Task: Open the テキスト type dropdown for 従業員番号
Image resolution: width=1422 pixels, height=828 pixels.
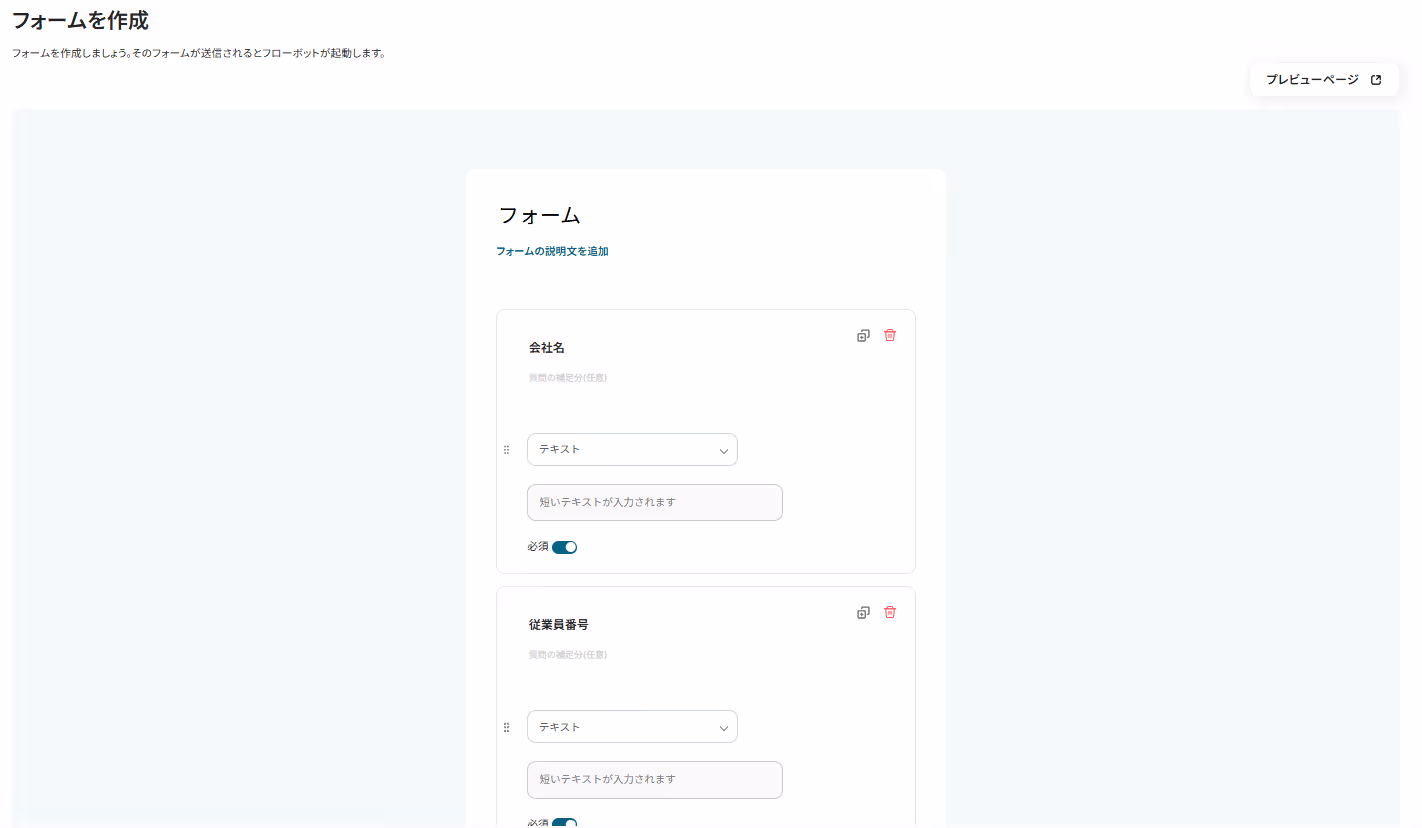Action: (632, 727)
